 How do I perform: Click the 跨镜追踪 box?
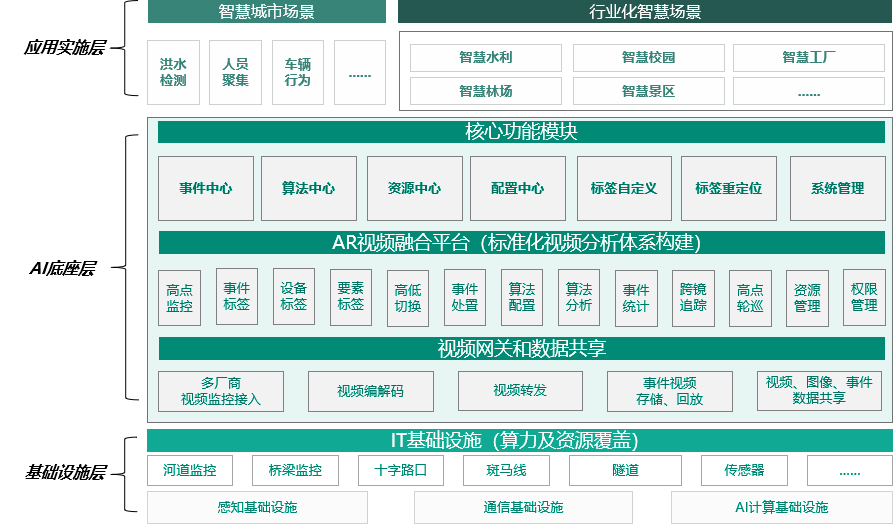[693, 298]
